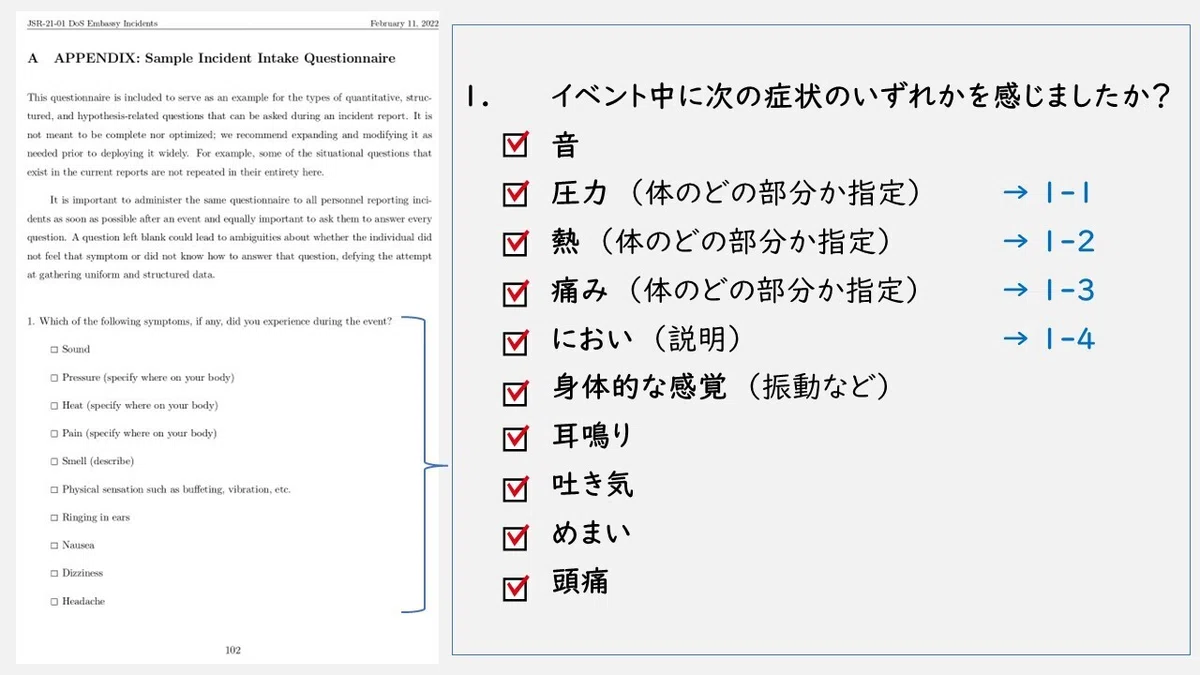Tick the Physical sensation such as buffeting box
Viewport: 1200px width, 675px height.
pyautogui.click(x=54, y=490)
